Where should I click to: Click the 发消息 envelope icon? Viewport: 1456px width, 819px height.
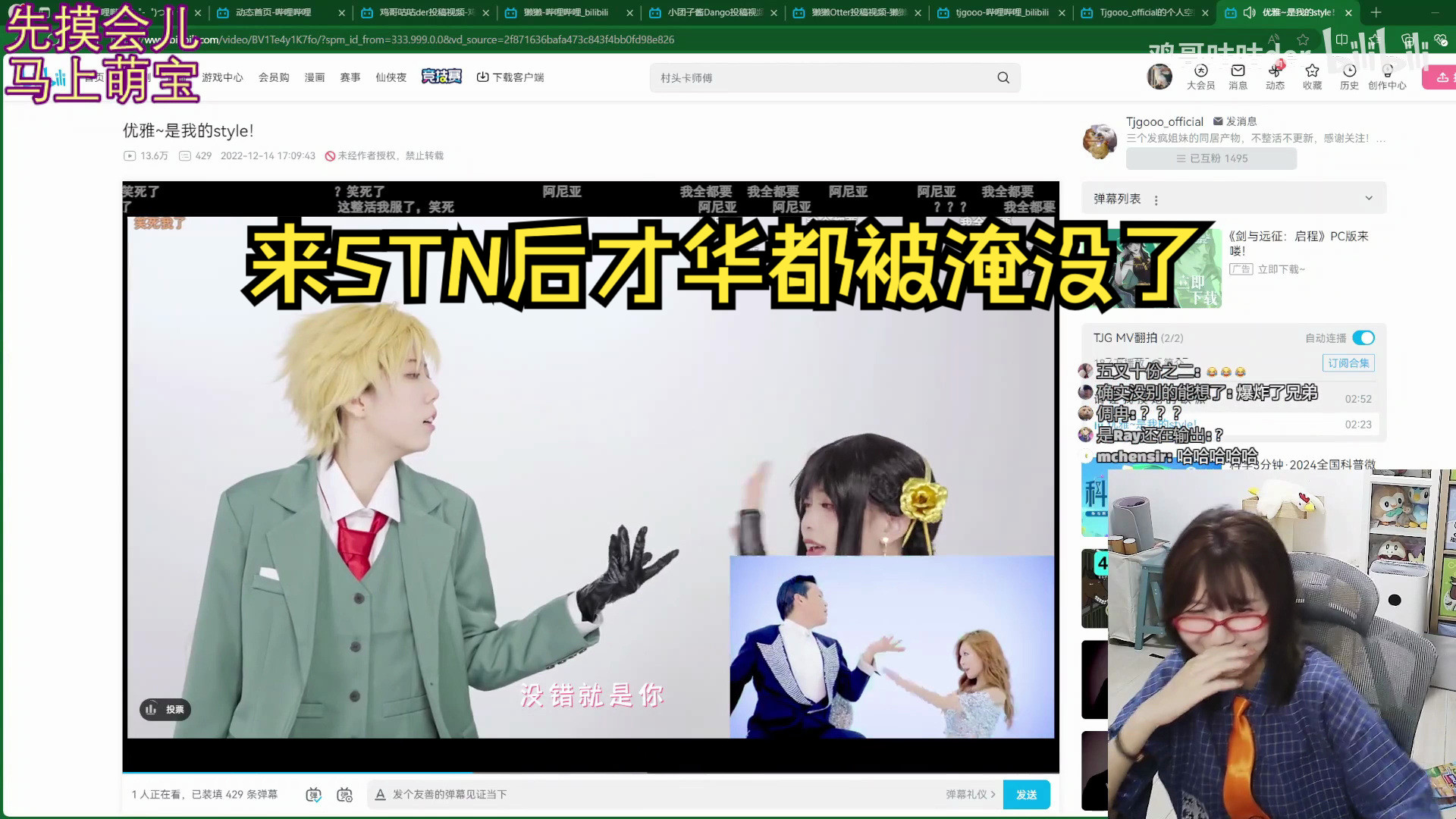pyautogui.click(x=1235, y=121)
